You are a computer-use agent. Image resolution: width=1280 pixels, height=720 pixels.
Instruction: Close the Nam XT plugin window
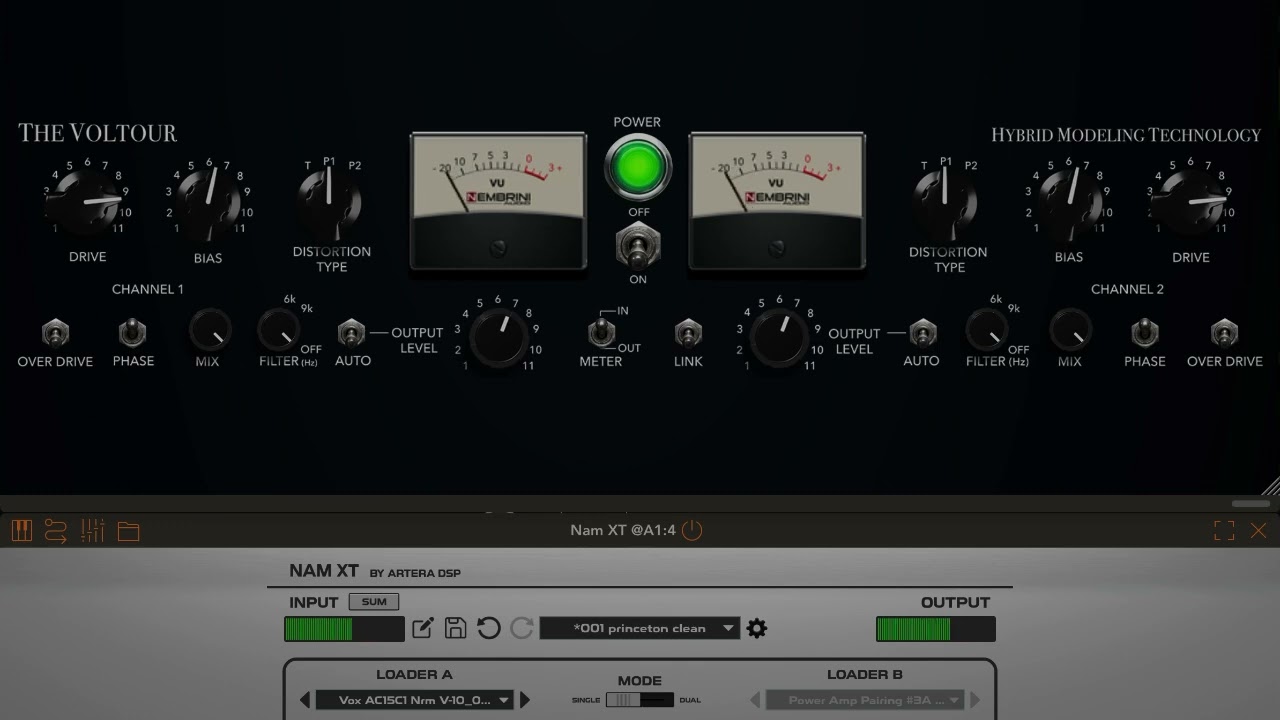tap(1259, 530)
